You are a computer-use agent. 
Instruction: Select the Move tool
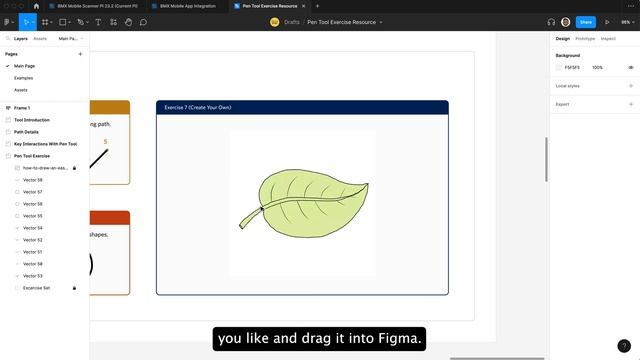click(x=26, y=22)
